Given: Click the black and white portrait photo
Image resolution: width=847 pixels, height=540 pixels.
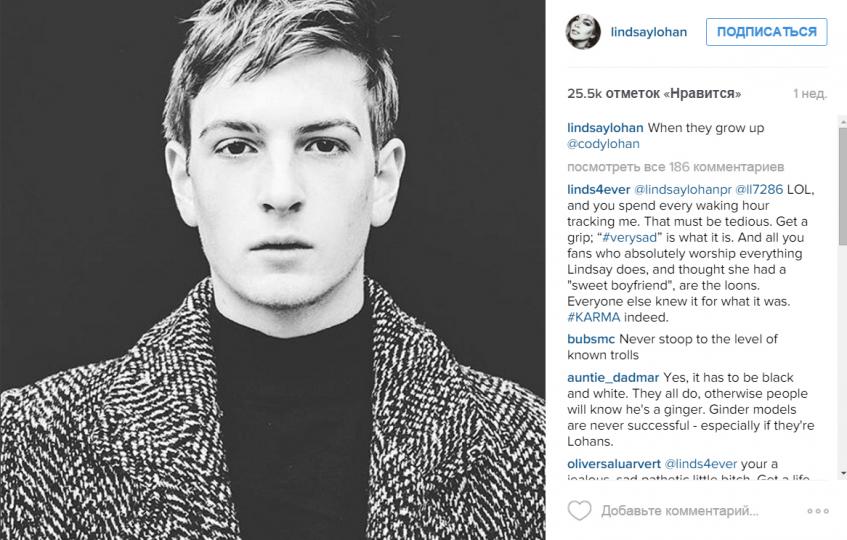Looking at the screenshot, I should (x=273, y=270).
